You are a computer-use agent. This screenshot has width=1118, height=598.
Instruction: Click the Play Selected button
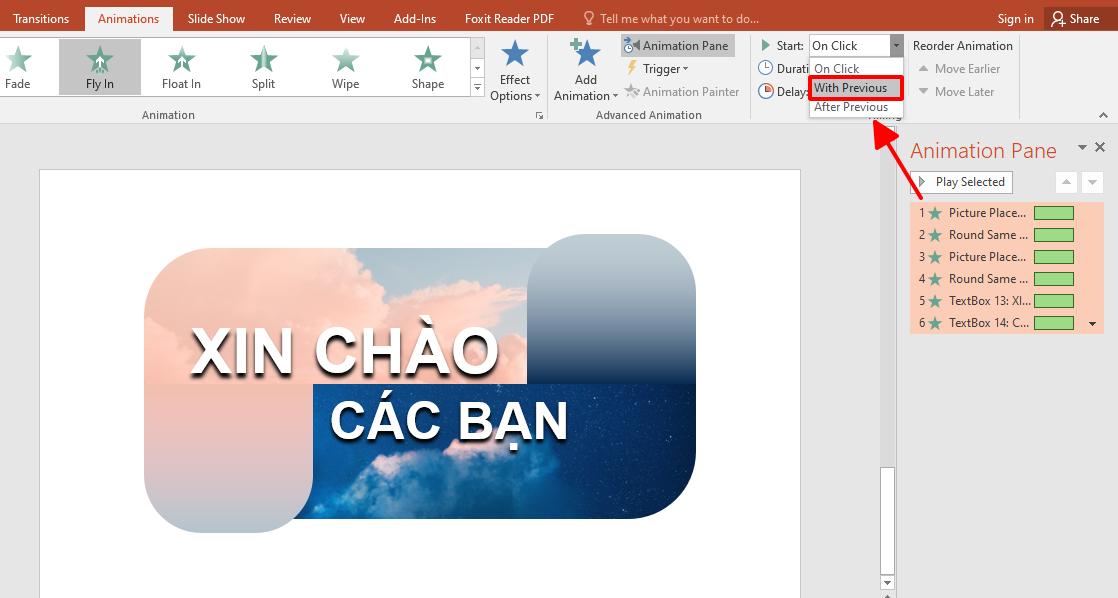(x=962, y=182)
